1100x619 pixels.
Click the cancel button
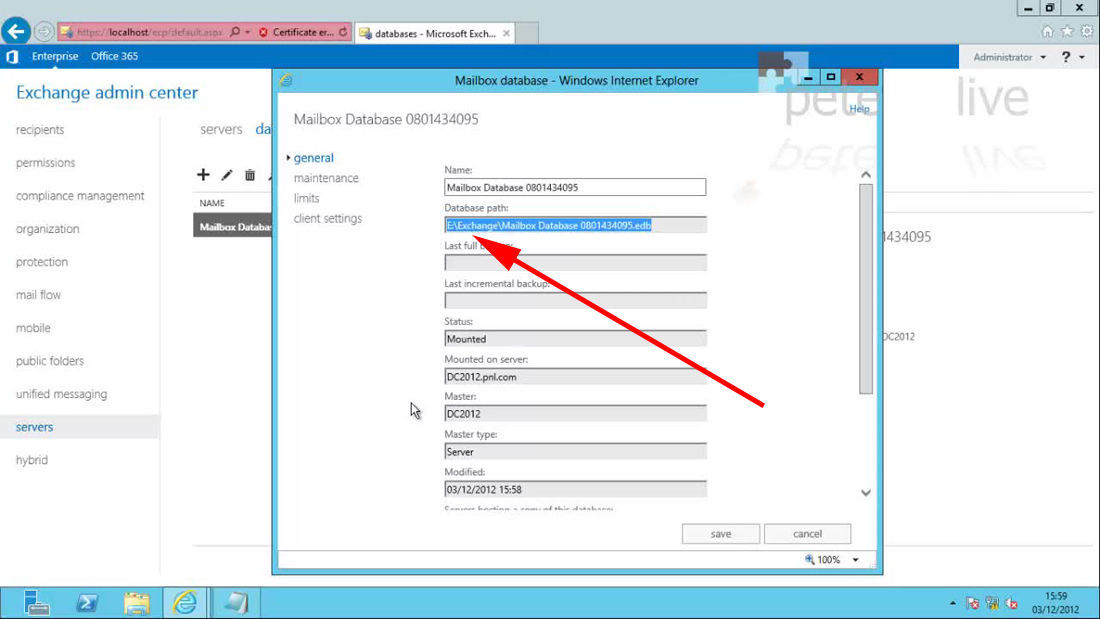[x=807, y=533]
